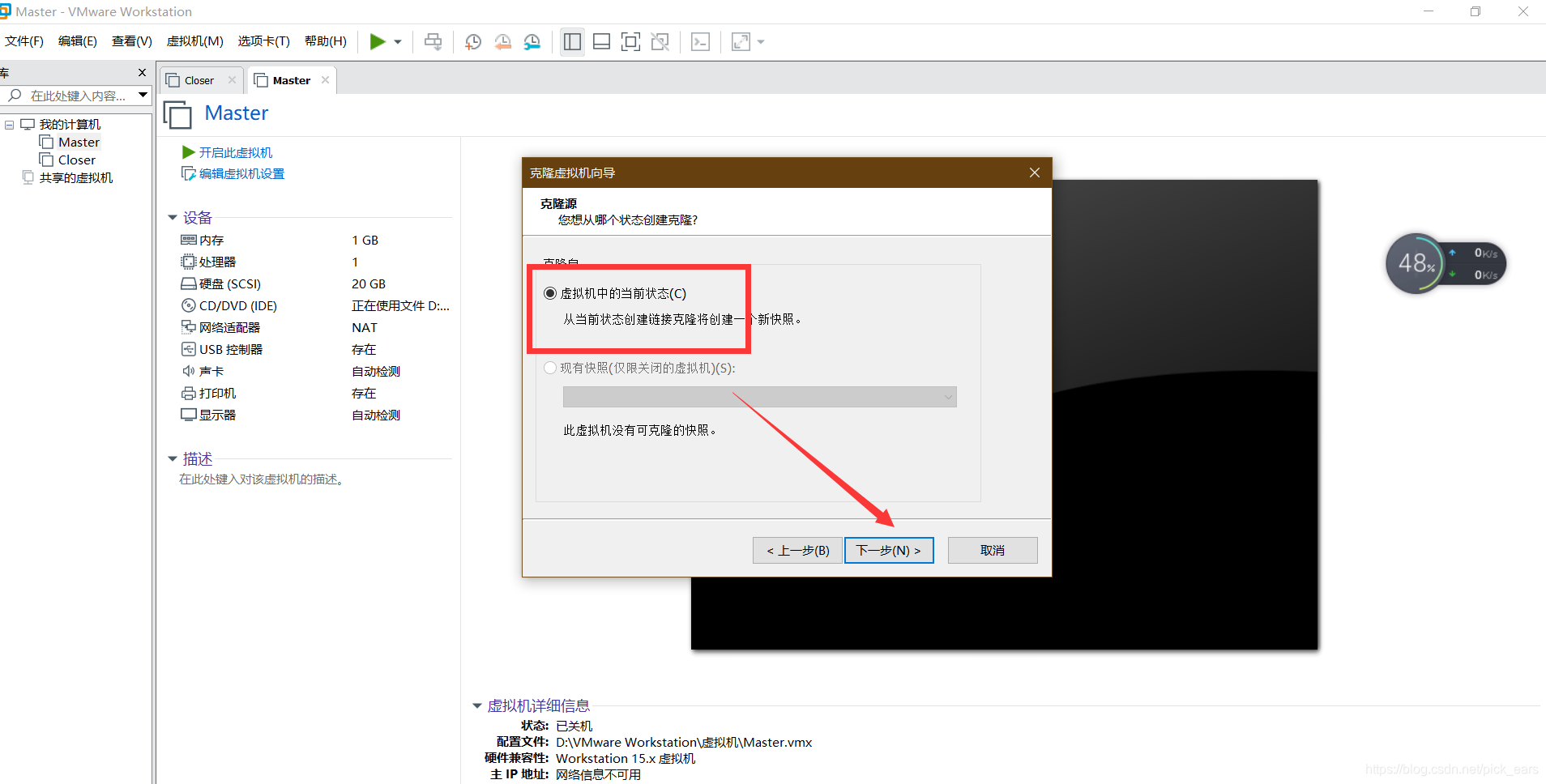Screen dimensions: 1546x784
Task: Select 现有快照 radio button
Action: pos(550,368)
